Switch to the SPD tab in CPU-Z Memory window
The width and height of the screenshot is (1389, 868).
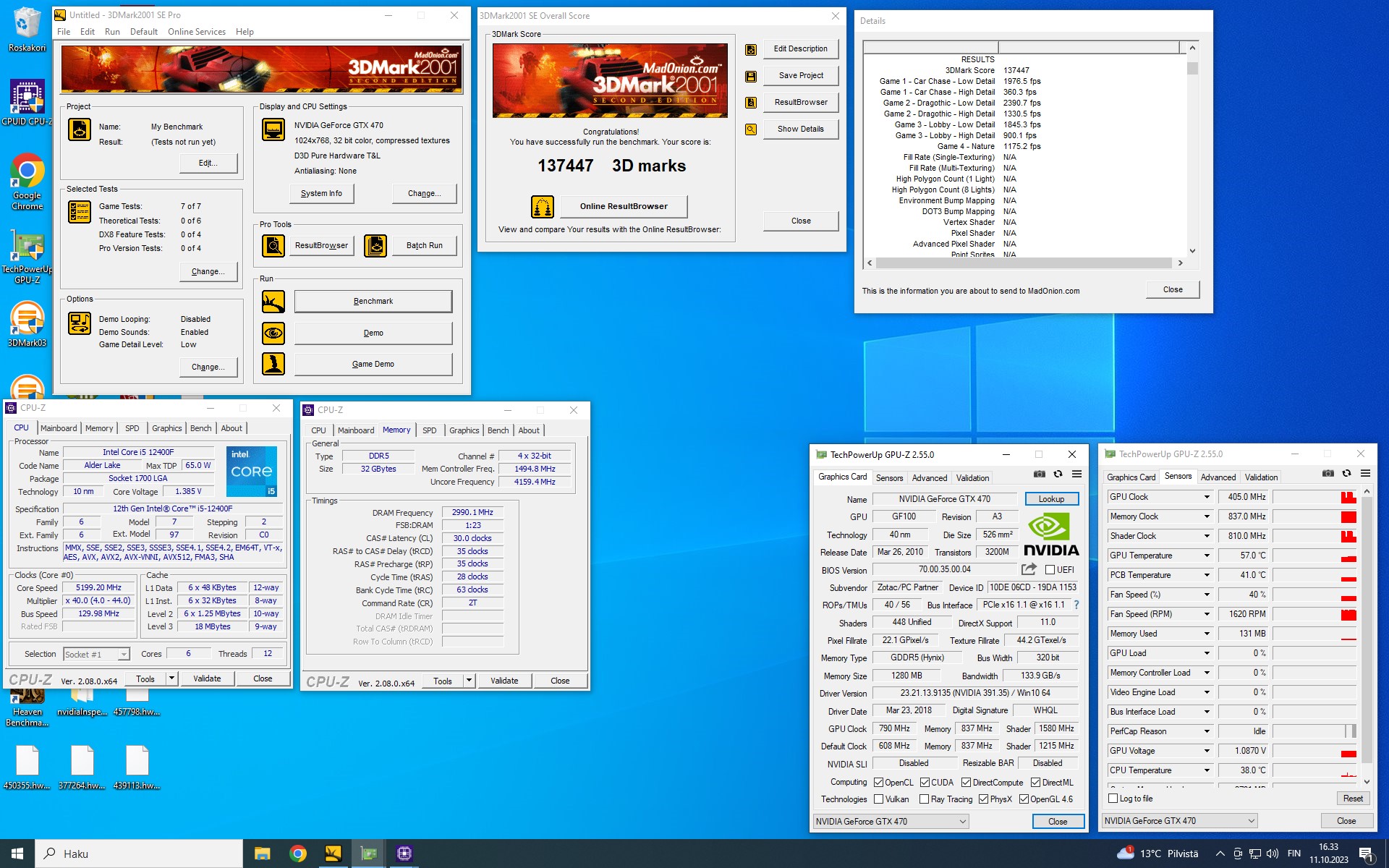(x=430, y=430)
